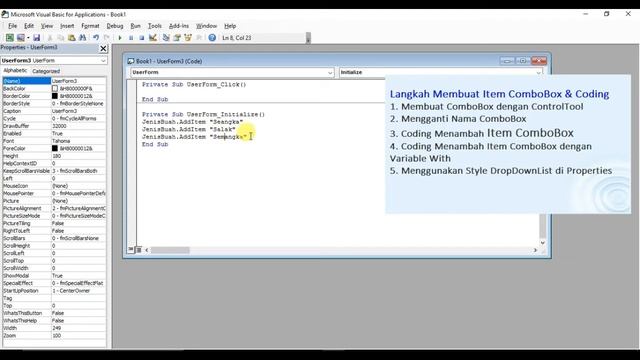Select the BorderStyle property value
Viewport: 640px width, 360px height.
coord(78,104)
